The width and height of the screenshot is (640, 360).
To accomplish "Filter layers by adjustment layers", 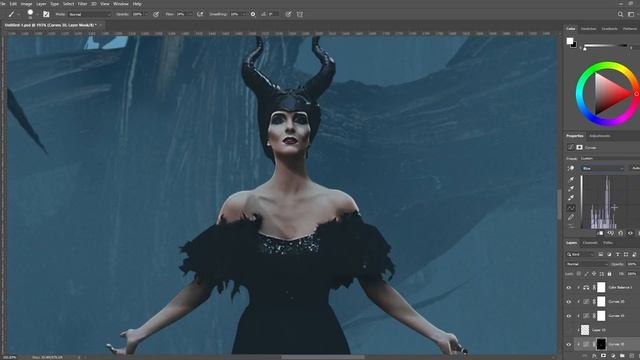I will [609, 254].
